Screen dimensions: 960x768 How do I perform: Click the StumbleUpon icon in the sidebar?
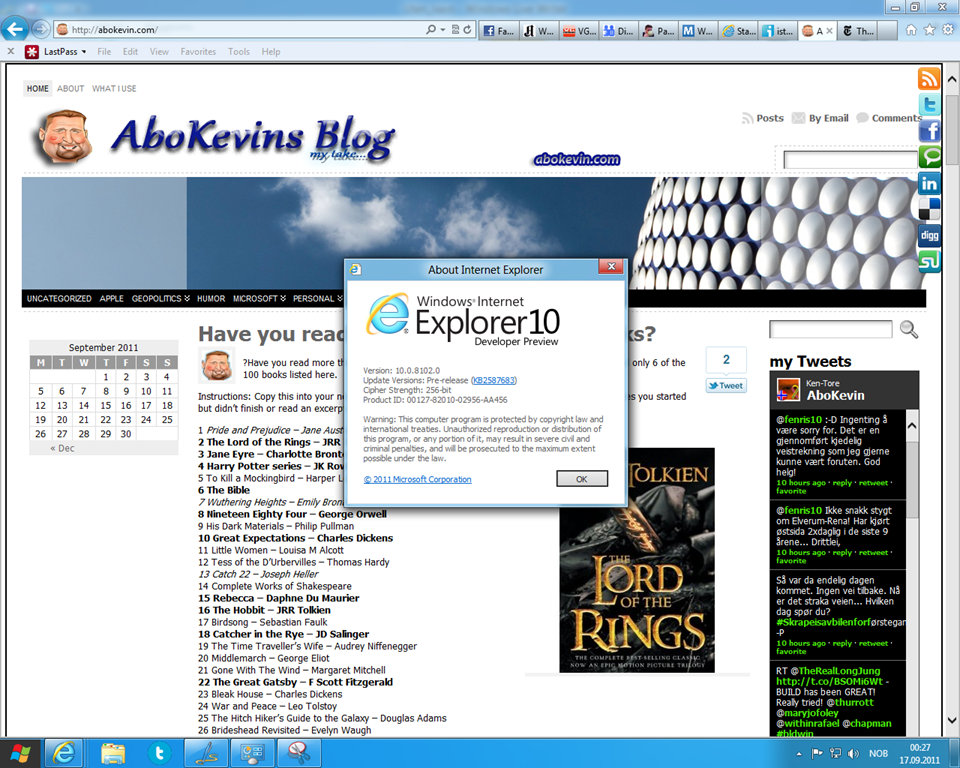[x=929, y=262]
